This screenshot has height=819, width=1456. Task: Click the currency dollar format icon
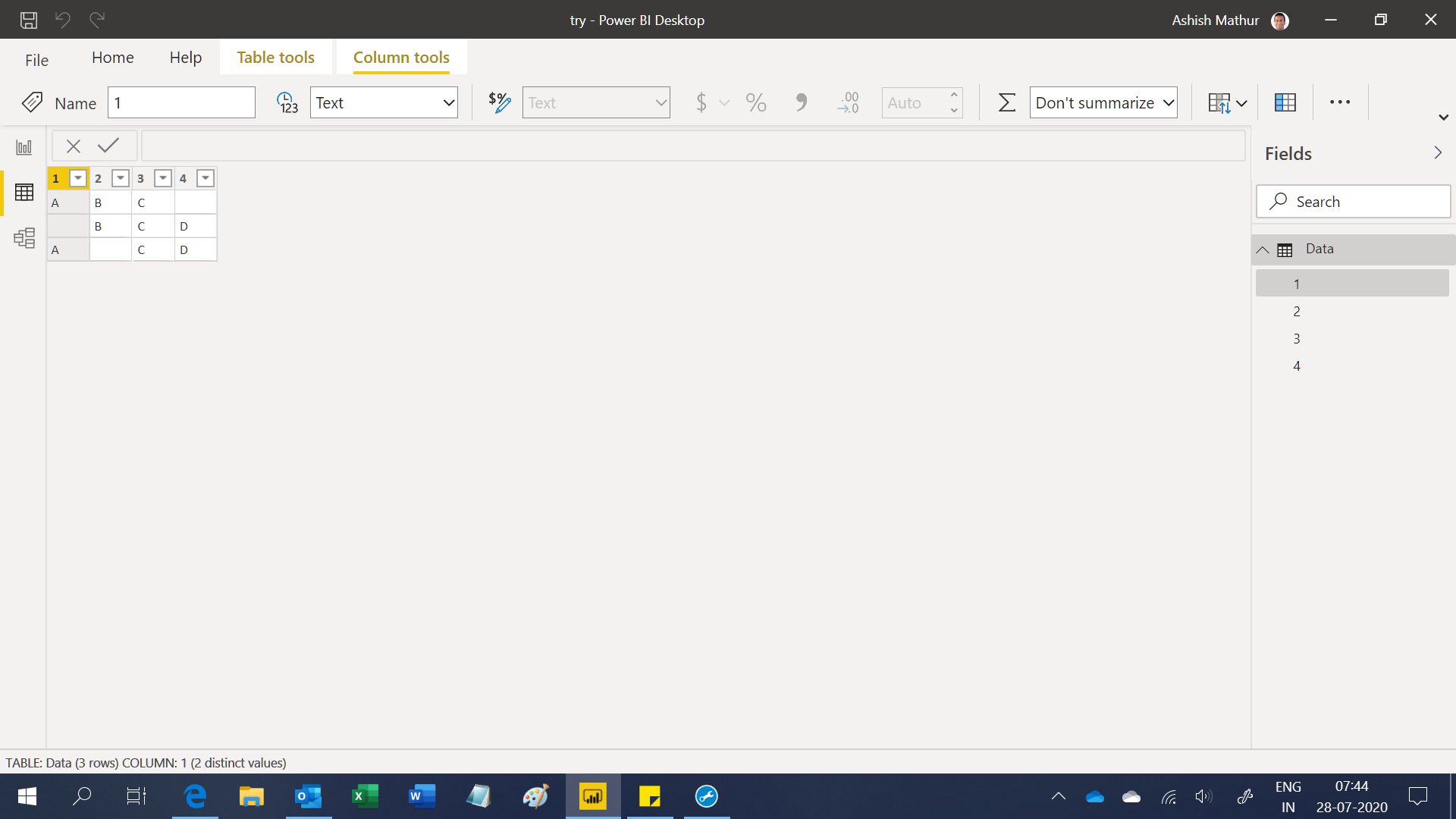point(701,102)
